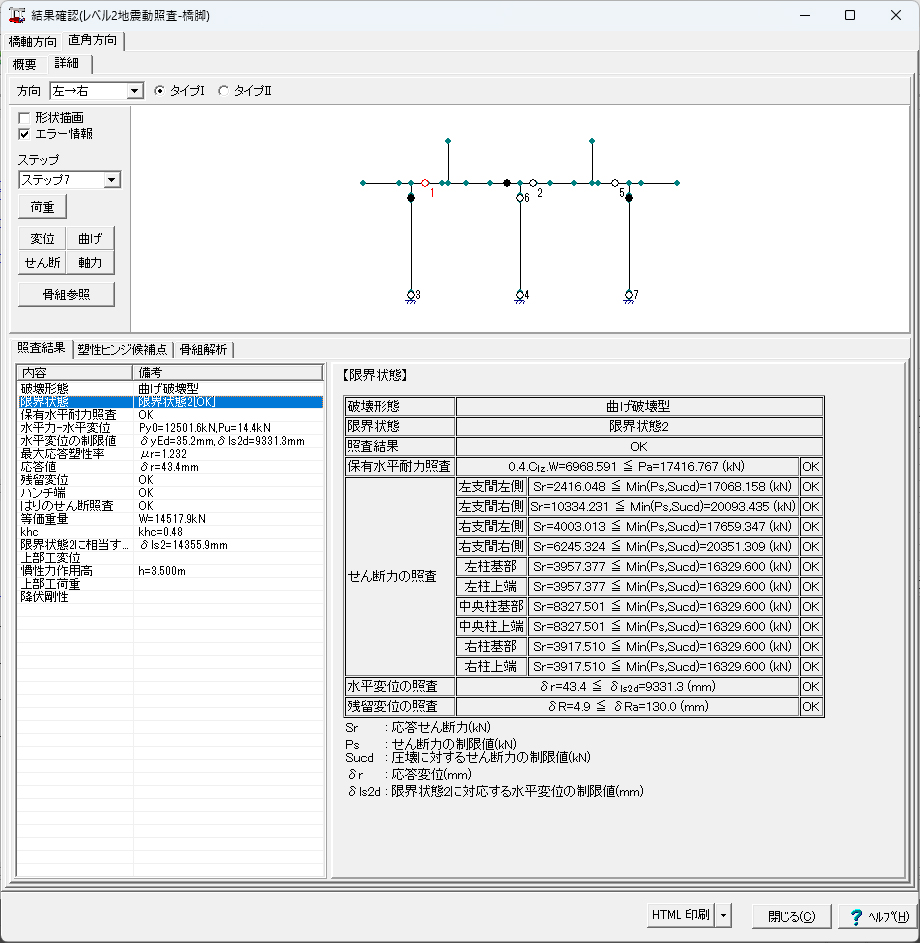Enable the 形状描画 checkbox
This screenshot has height=943, width=920.
[25, 118]
